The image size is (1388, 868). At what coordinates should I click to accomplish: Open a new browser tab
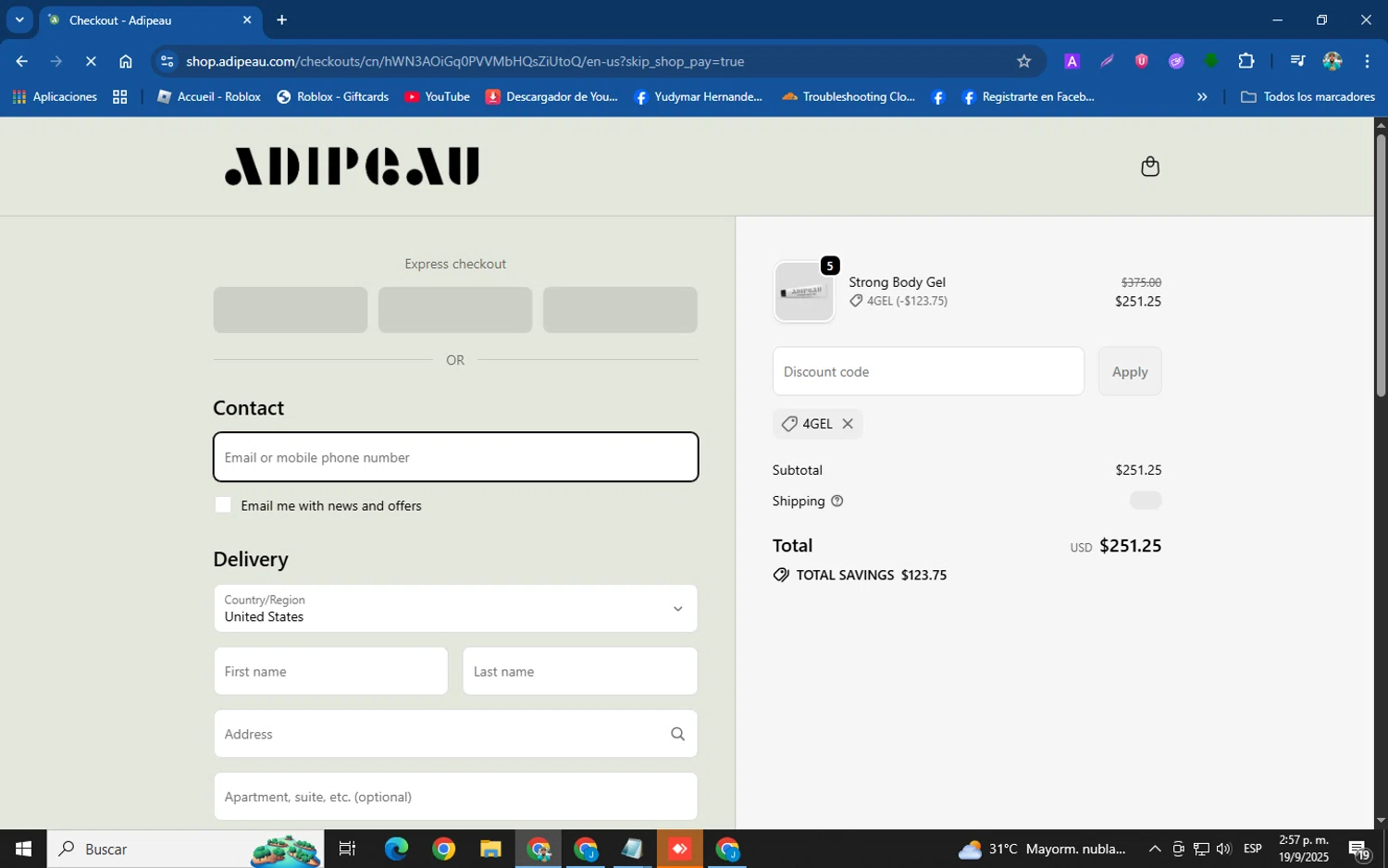(x=282, y=19)
